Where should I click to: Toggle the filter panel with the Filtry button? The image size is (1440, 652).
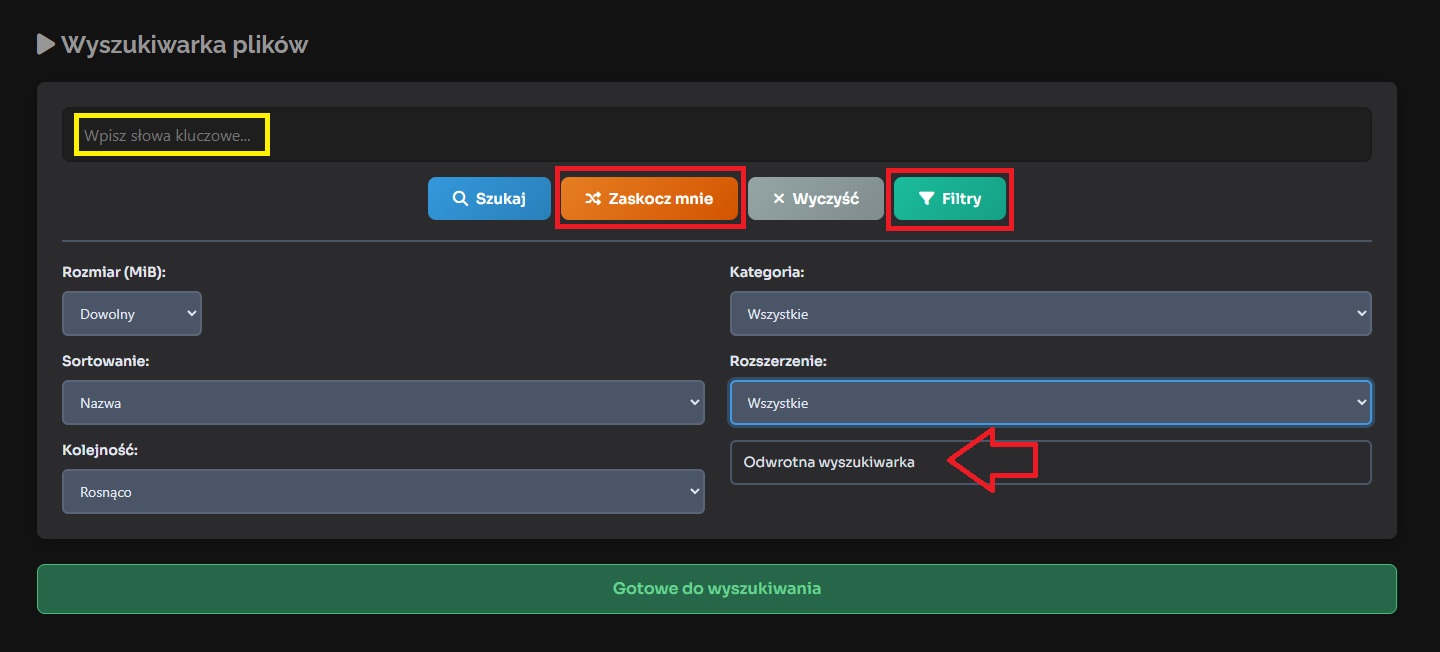[950, 199]
